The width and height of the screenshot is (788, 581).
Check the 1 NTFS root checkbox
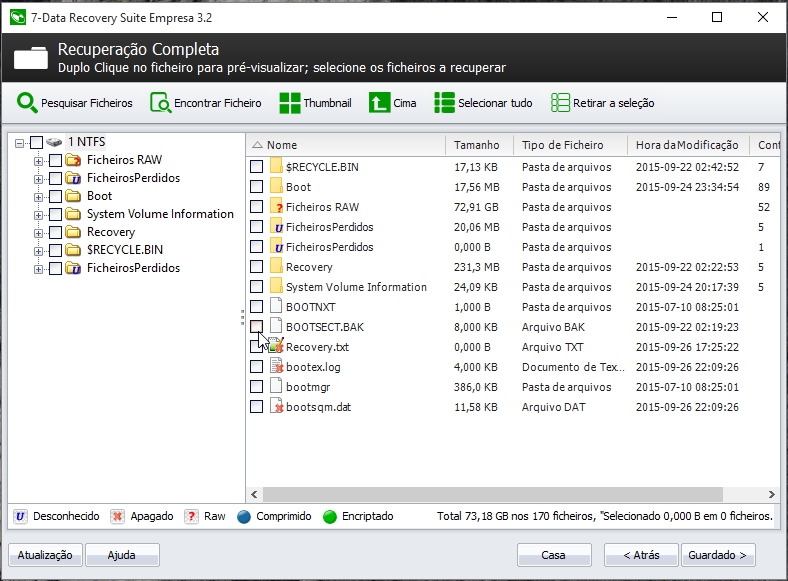click(x=36, y=143)
